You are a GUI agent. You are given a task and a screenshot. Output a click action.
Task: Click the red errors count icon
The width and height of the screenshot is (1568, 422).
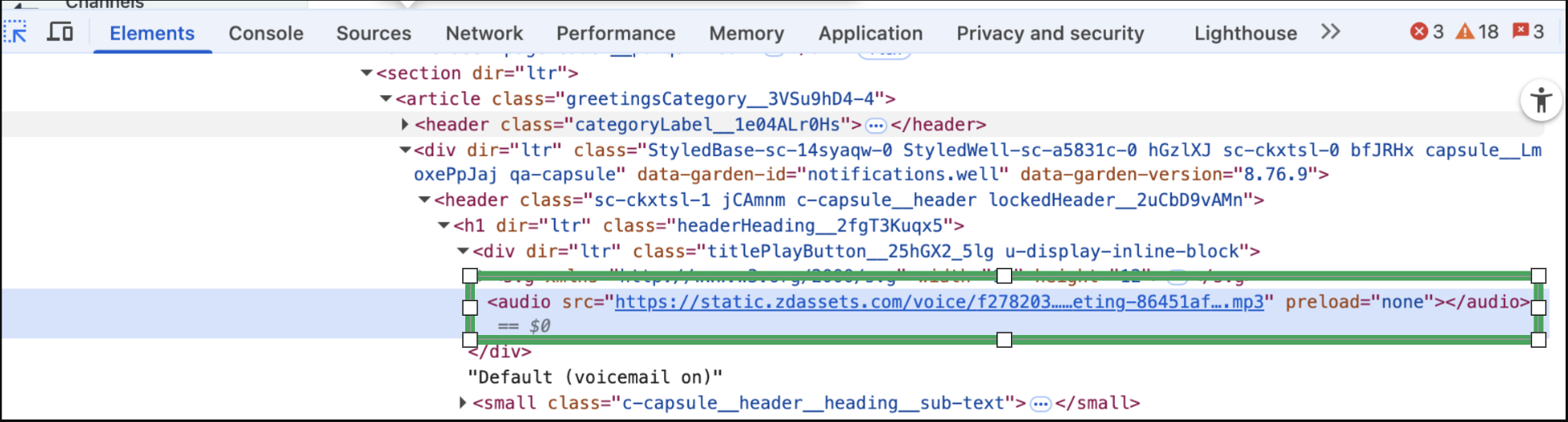tap(1419, 31)
